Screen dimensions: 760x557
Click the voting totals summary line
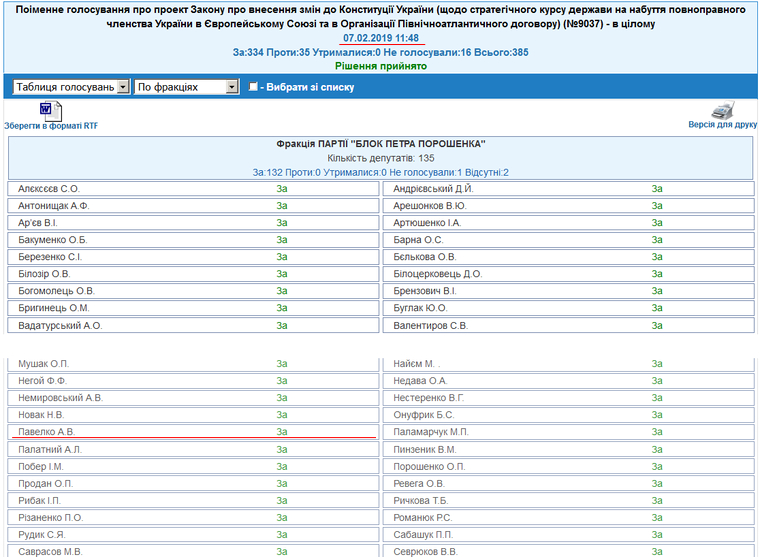click(x=380, y=51)
